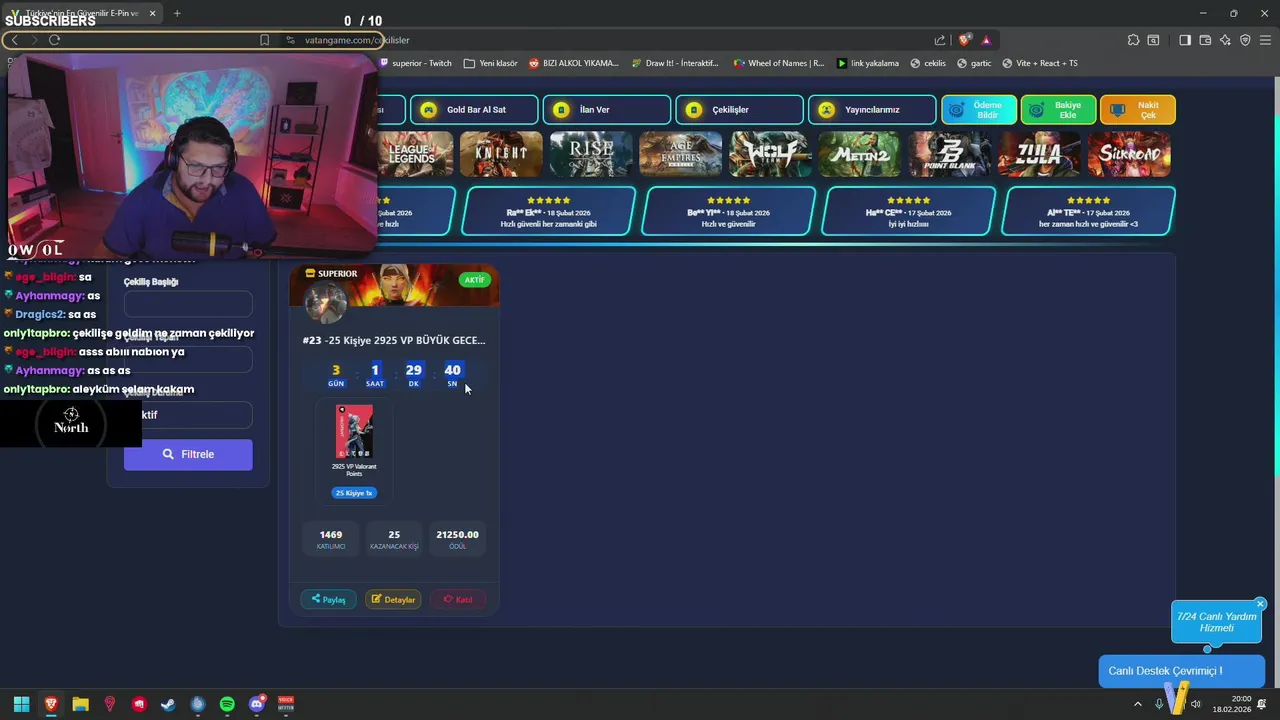Viewport: 1280px width, 720px height.
Task: Open the Ha** CE** customer review card
Action: pyautogui.click(x=908, y=211)
